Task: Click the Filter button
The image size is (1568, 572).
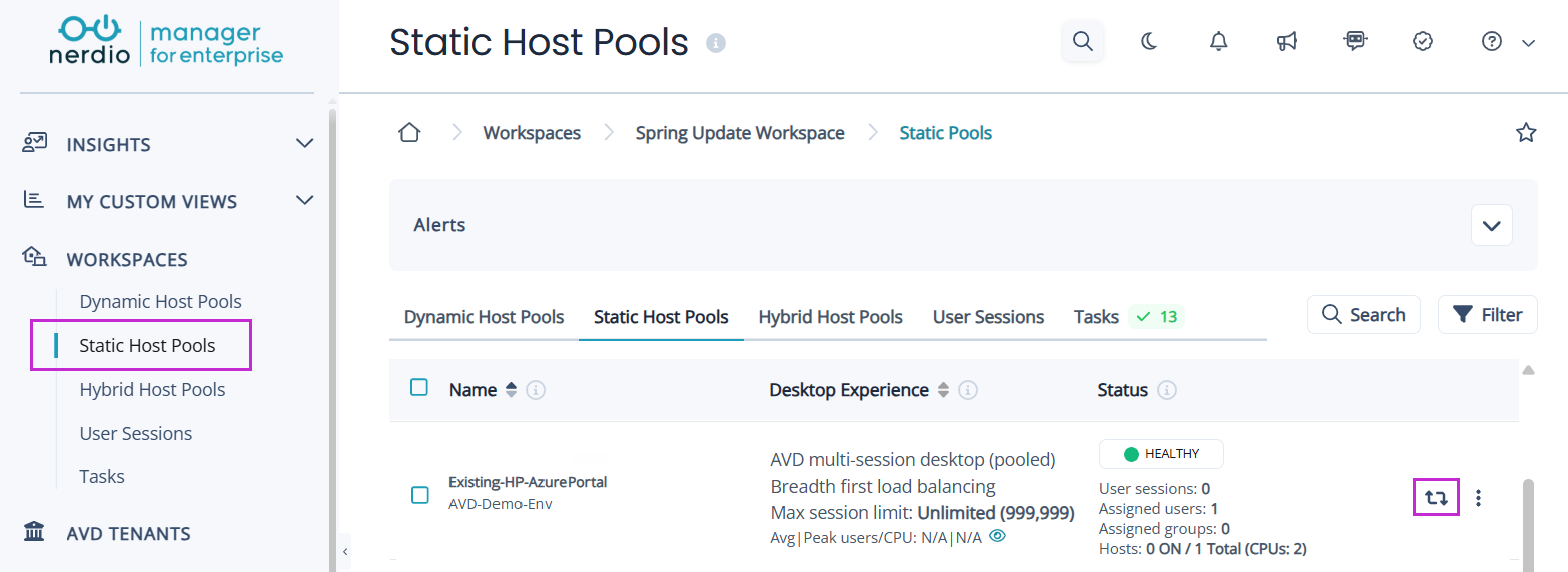Action: coord(1488,315)
